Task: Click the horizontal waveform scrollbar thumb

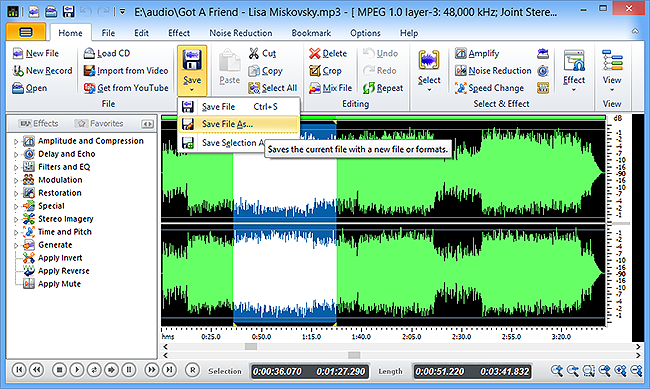Action: (251, 346)
